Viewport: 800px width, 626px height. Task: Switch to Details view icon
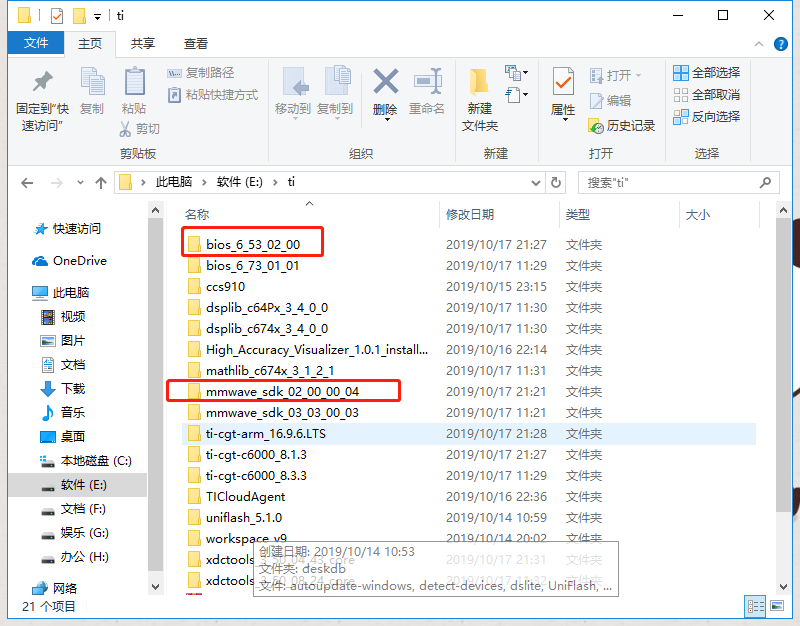point(756,606)
